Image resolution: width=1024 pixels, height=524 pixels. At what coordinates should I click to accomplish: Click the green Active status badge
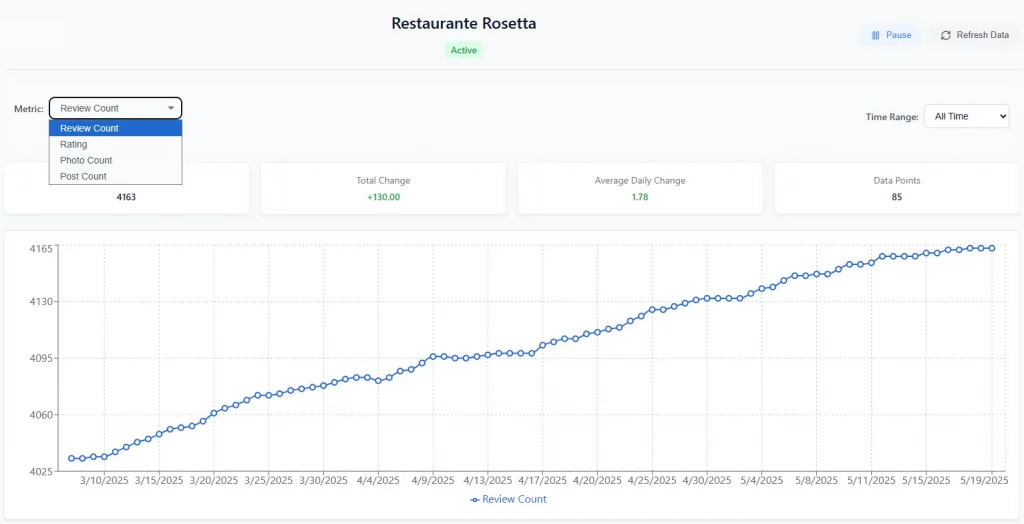pos(464,50)
